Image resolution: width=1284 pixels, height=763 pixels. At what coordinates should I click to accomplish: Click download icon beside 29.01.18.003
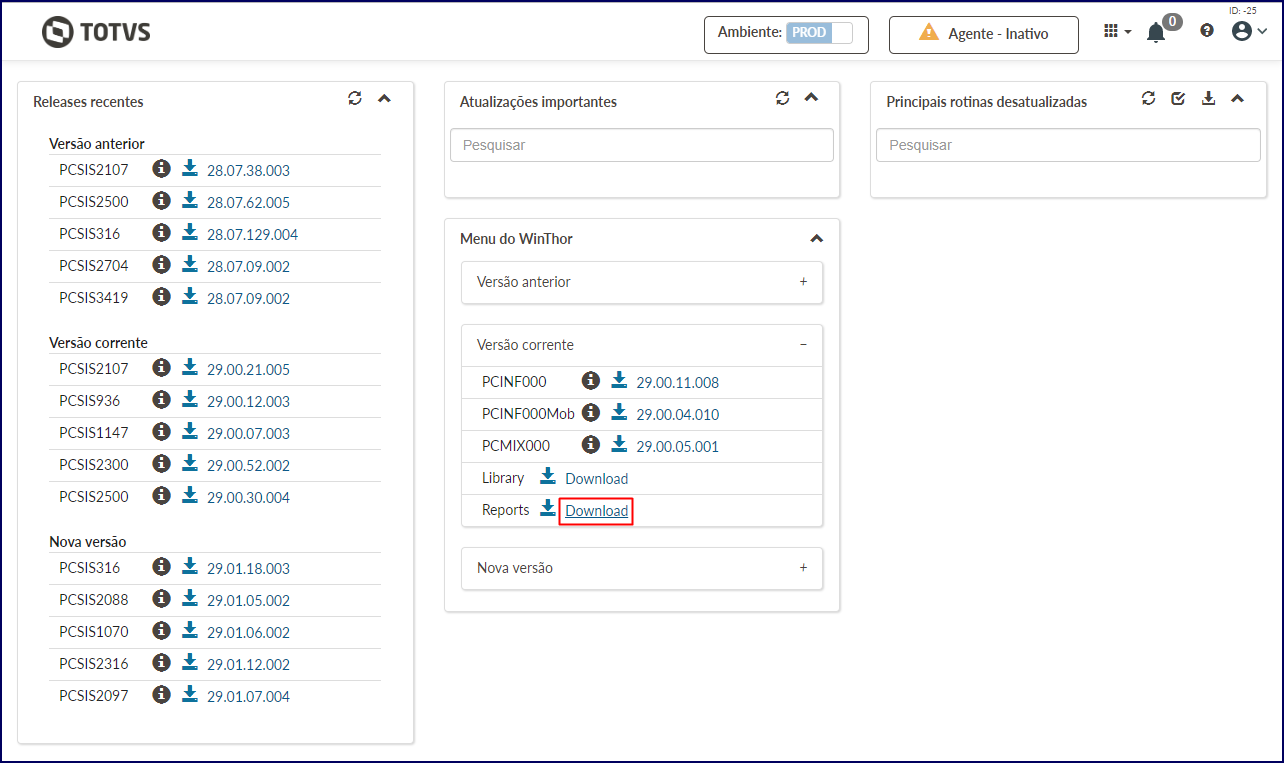(190, 566)
